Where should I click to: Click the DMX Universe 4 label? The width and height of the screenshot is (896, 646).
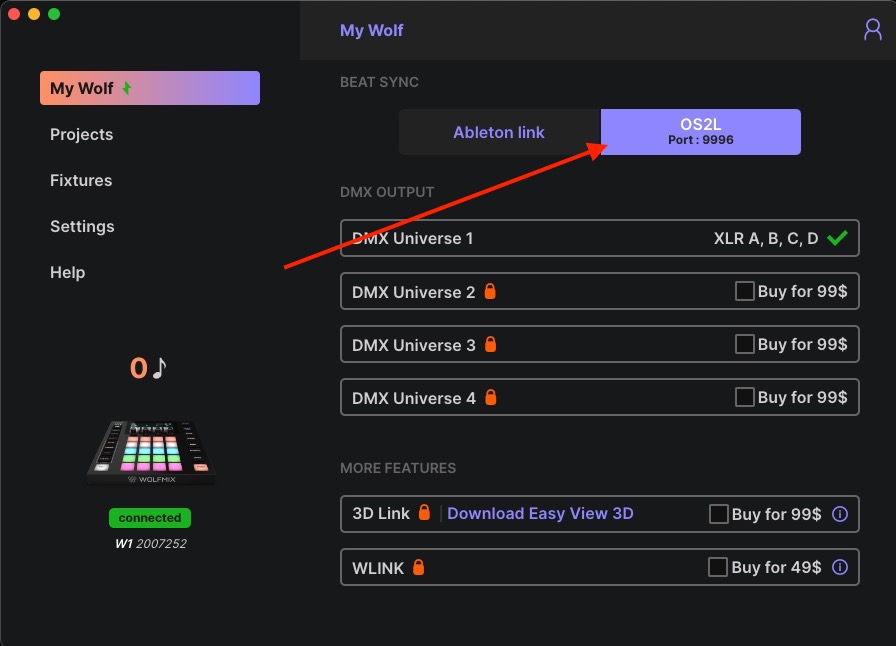[414, 398]
